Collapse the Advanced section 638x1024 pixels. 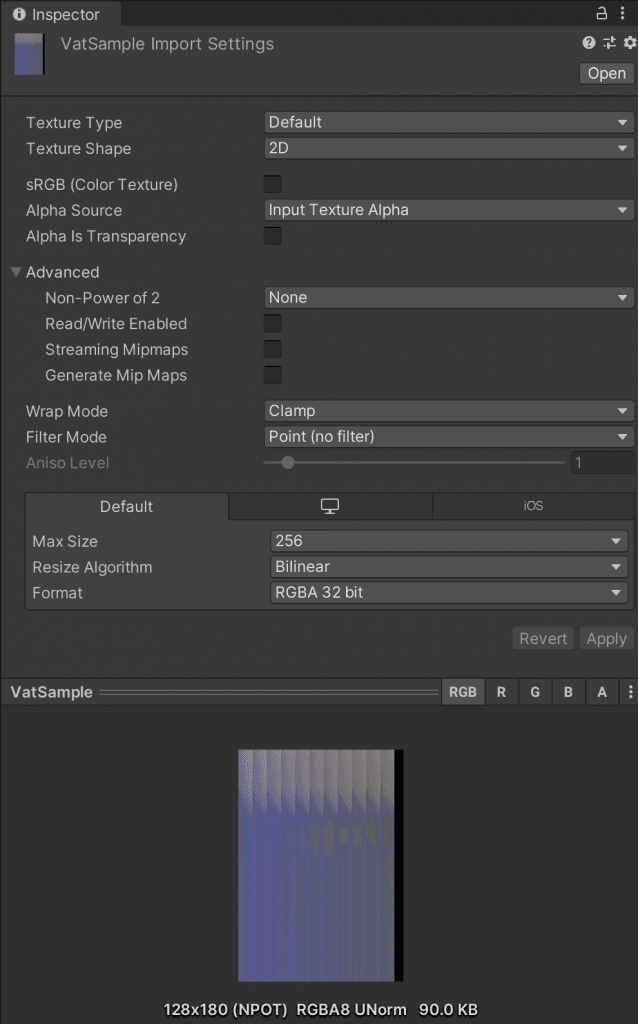[x=17, y=272]
